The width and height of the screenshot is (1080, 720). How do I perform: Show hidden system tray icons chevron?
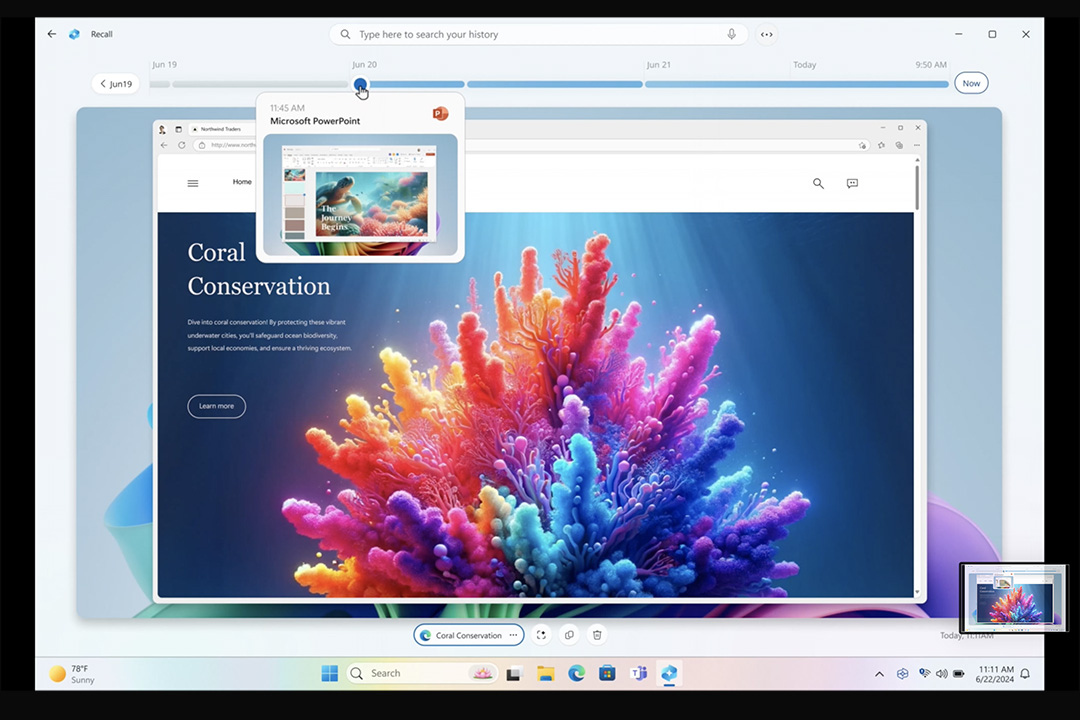click(879, 674)
